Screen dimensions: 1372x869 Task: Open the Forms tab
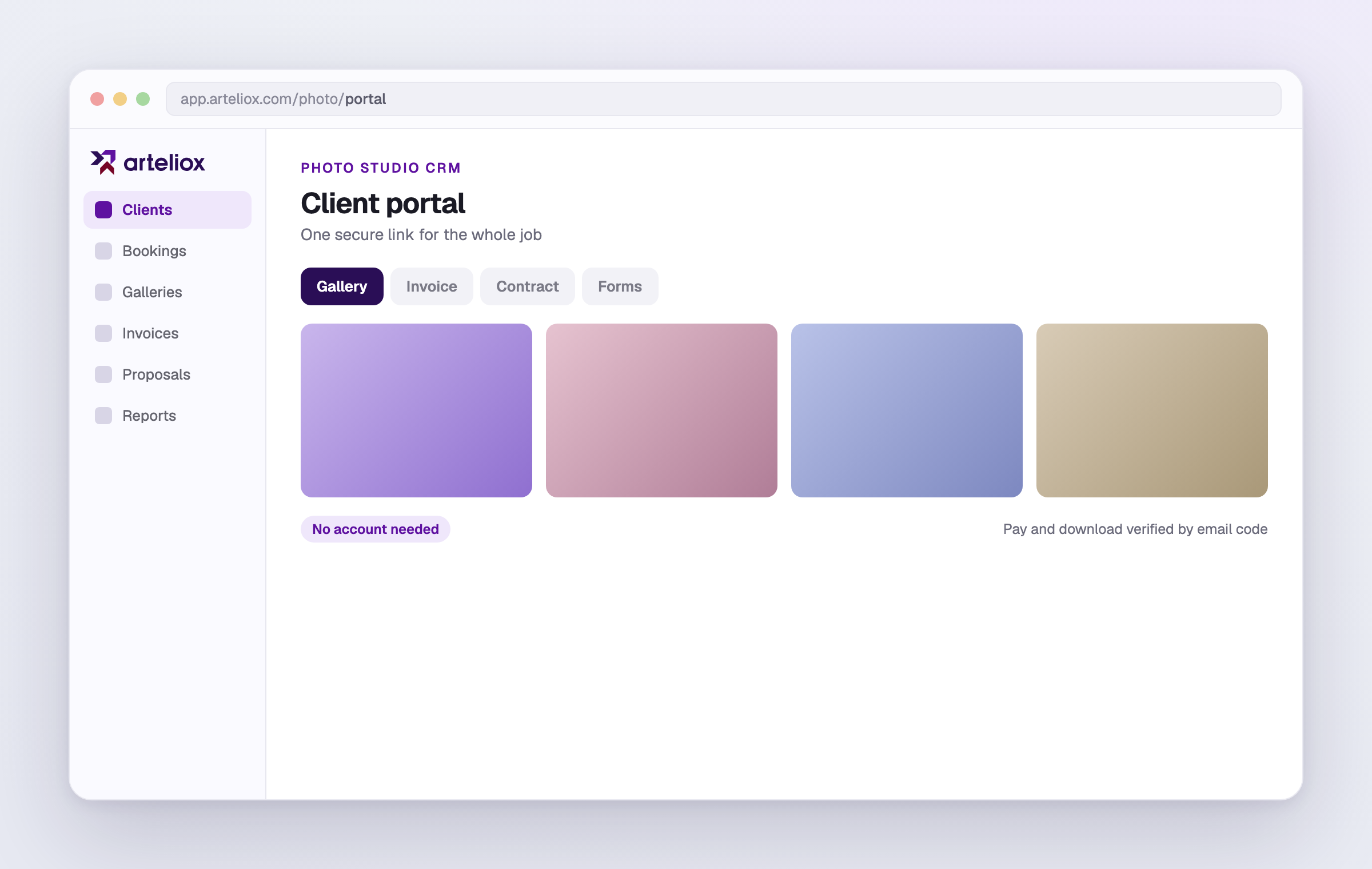click(620, 286)
